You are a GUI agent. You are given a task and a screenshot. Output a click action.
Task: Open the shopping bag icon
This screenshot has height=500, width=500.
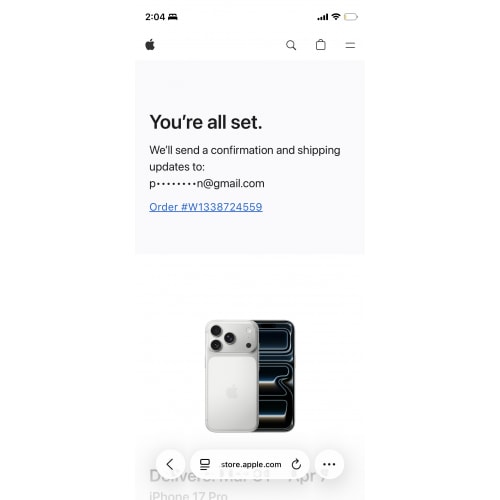tap(321, 45)
